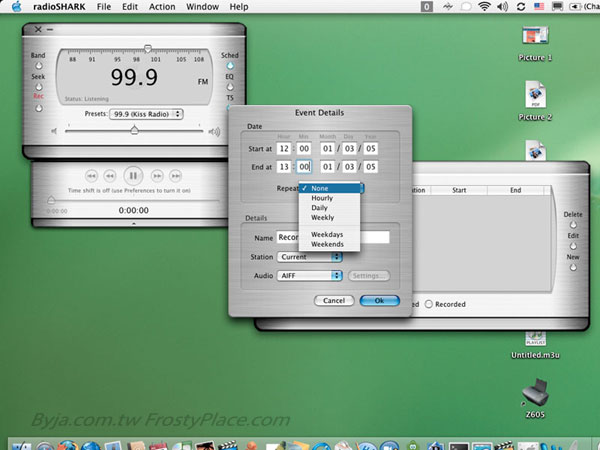
Task: Click the skip to end button
Action: click(x=176, y=176)
